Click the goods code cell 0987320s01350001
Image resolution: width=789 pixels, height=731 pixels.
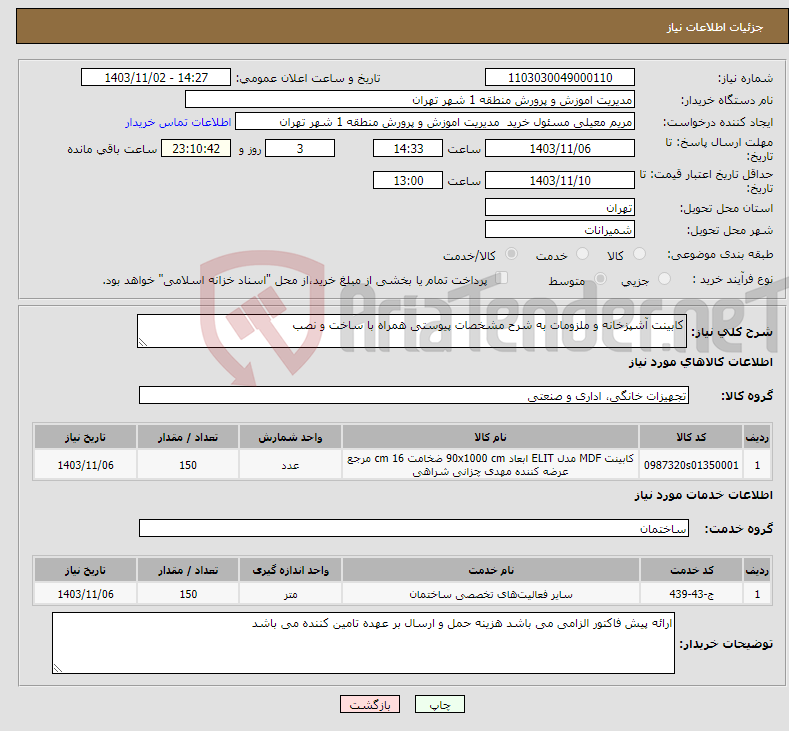[x=691, y=465]
